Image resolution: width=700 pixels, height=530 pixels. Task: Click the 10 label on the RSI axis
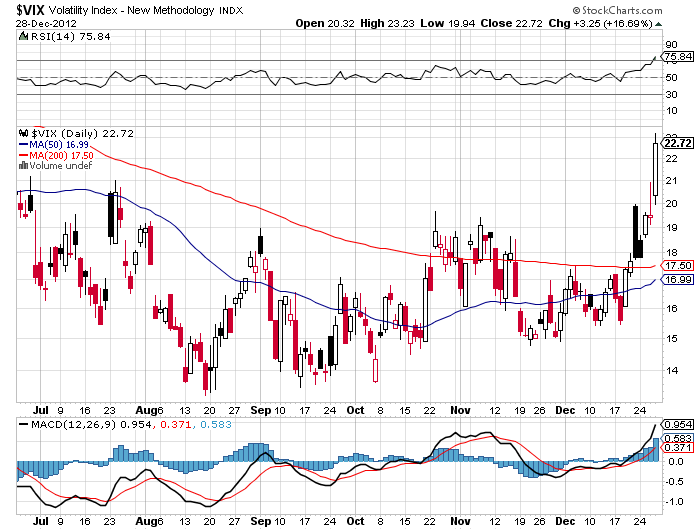click(x=671, y=110)
